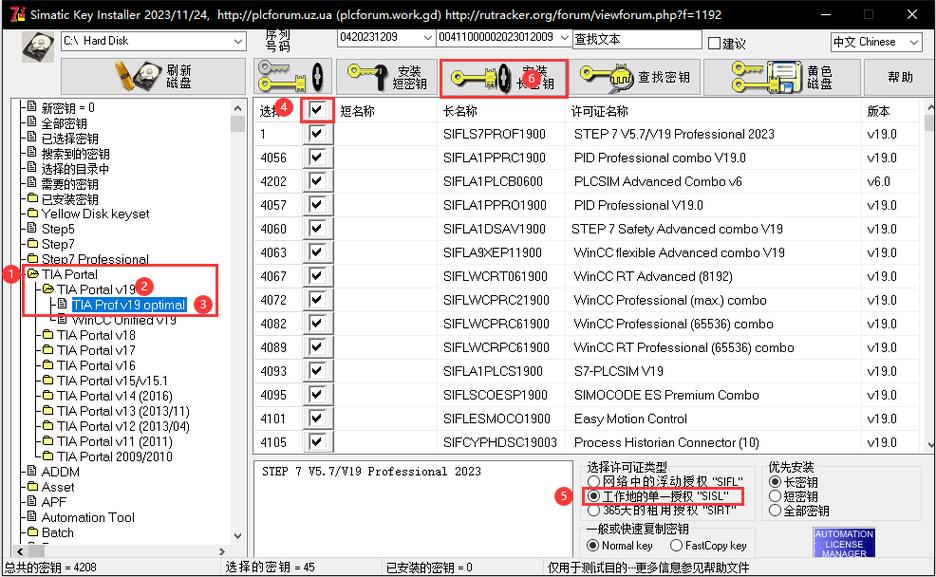Click the find key button (查找密钥)

pyautogui.click(x=634, y=77)
